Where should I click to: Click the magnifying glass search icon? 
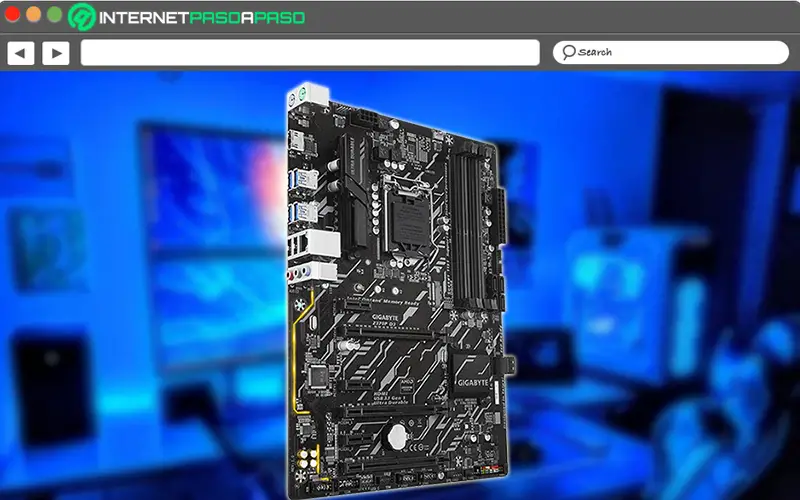pyautogui.click(x=568, y=52)
